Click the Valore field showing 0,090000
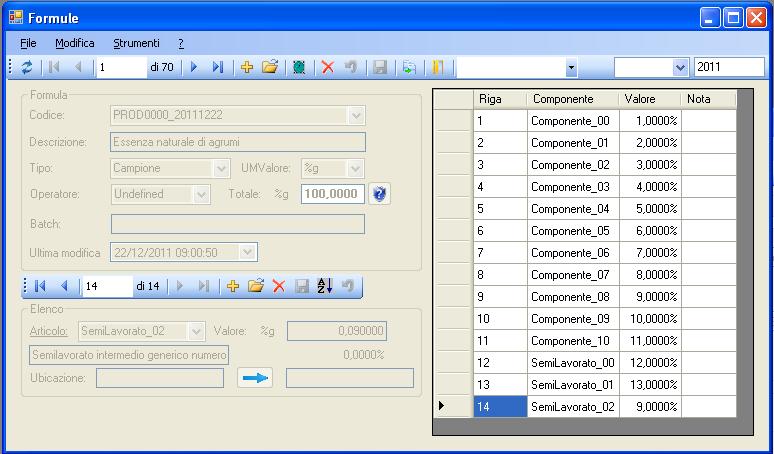Viewport: 774px width, 454px height. click(x=337, y=331)
